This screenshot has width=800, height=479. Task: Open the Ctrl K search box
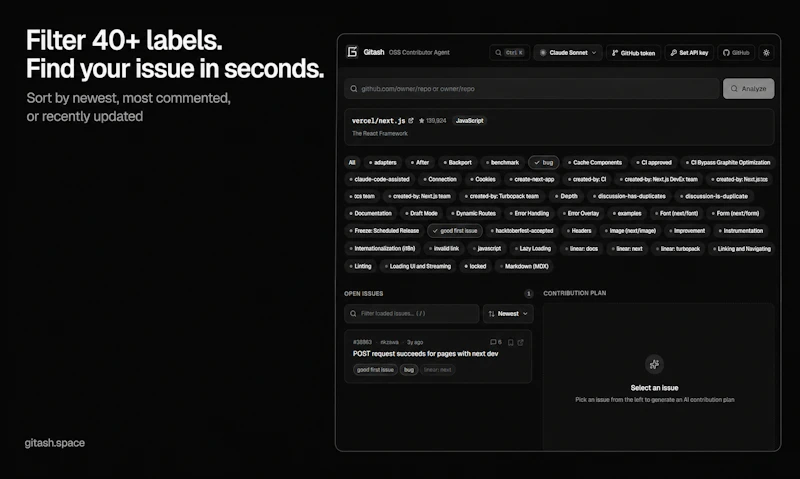tap(509, 53)
